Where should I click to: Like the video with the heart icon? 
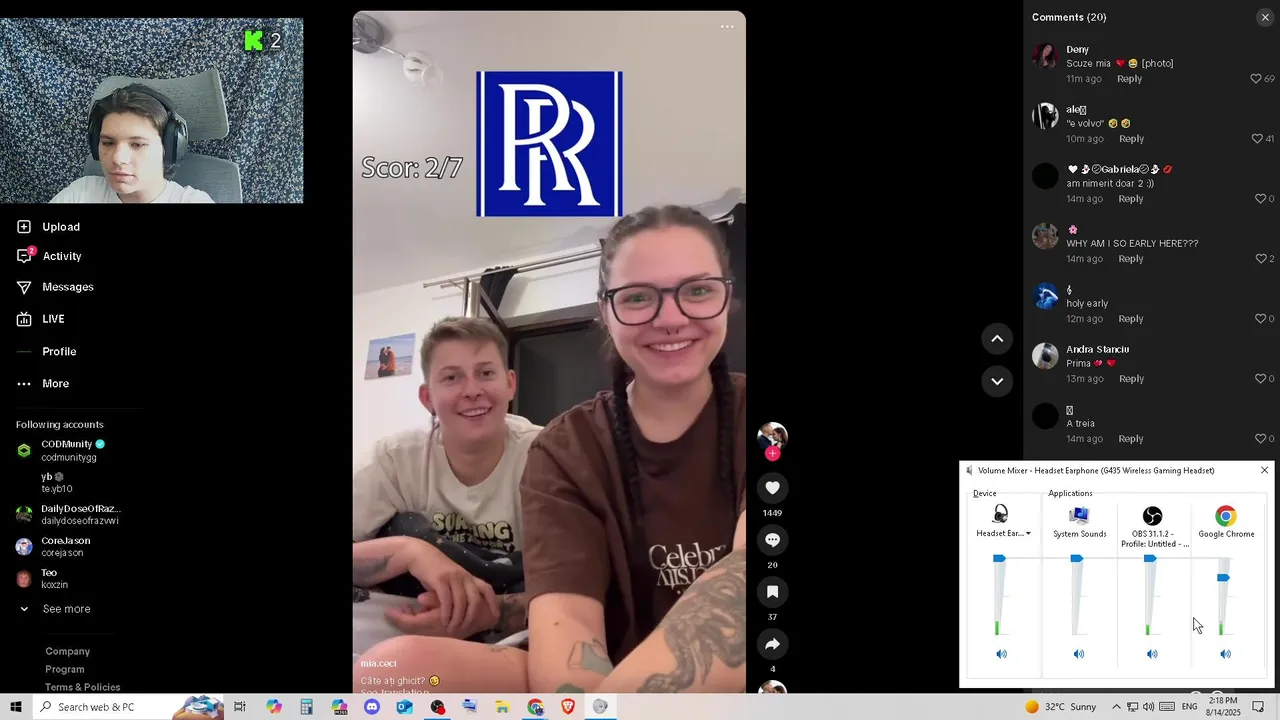pos(772,488)
